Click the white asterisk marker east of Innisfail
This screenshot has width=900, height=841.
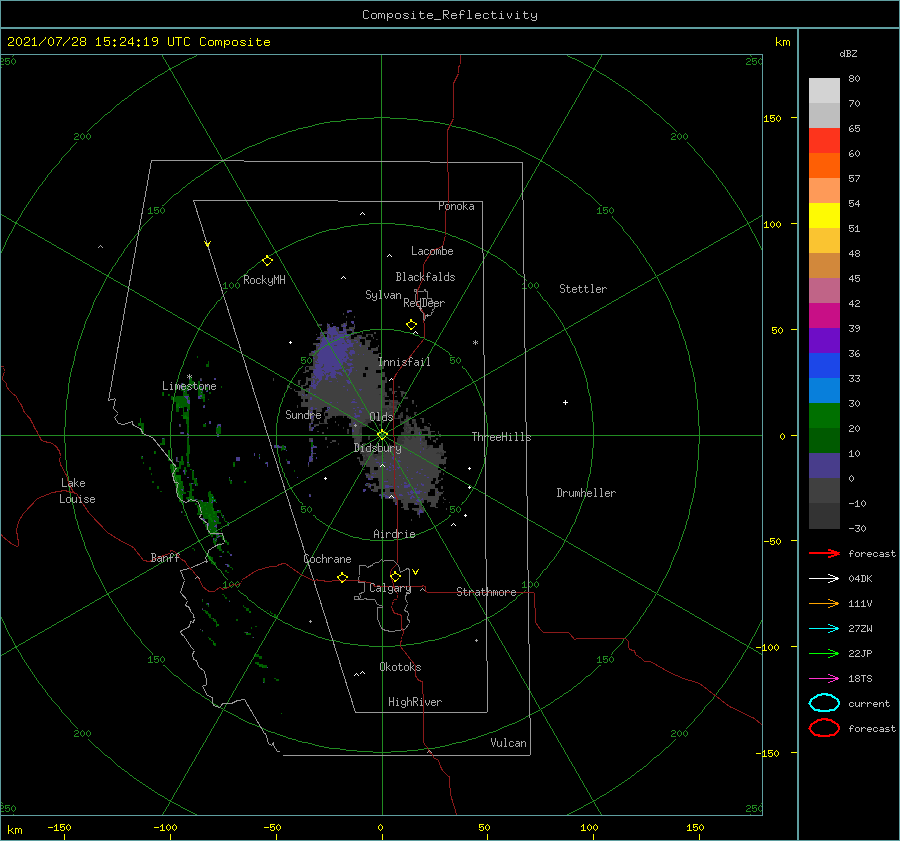[475, 343]
